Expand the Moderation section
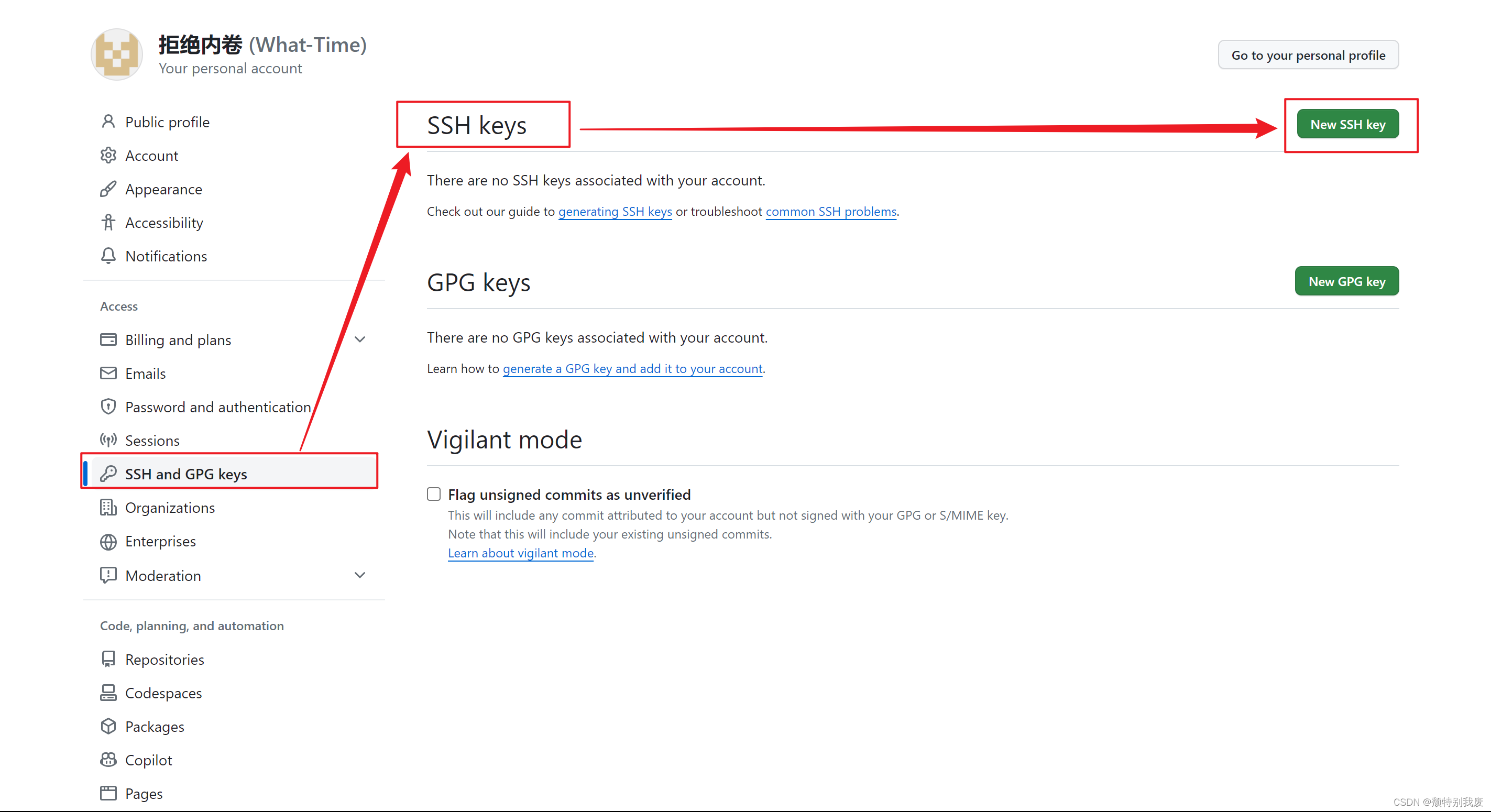The image size is (1491, 812). [360, 575]
